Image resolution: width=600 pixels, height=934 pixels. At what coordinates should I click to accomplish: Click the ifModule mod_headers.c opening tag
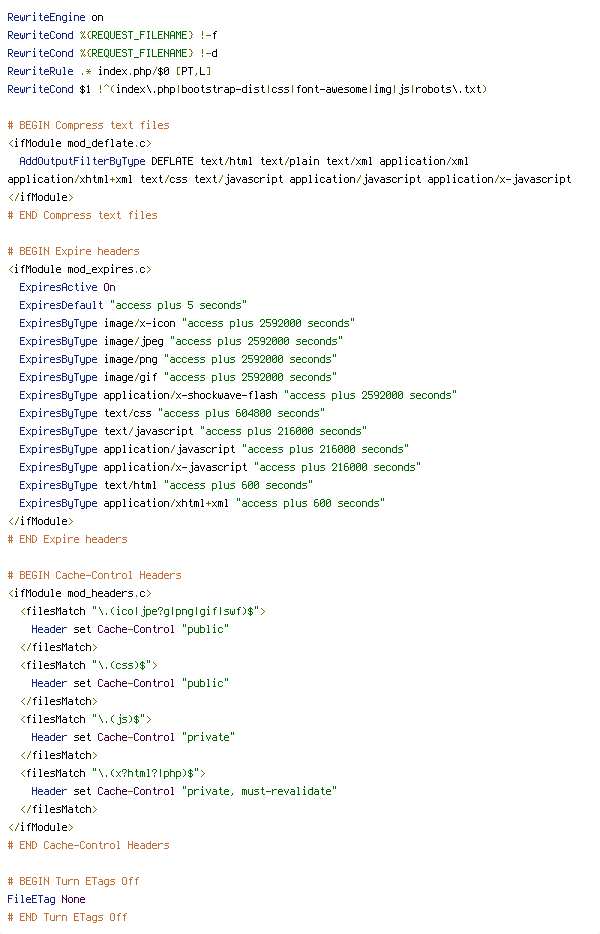(x=79, y=593)
